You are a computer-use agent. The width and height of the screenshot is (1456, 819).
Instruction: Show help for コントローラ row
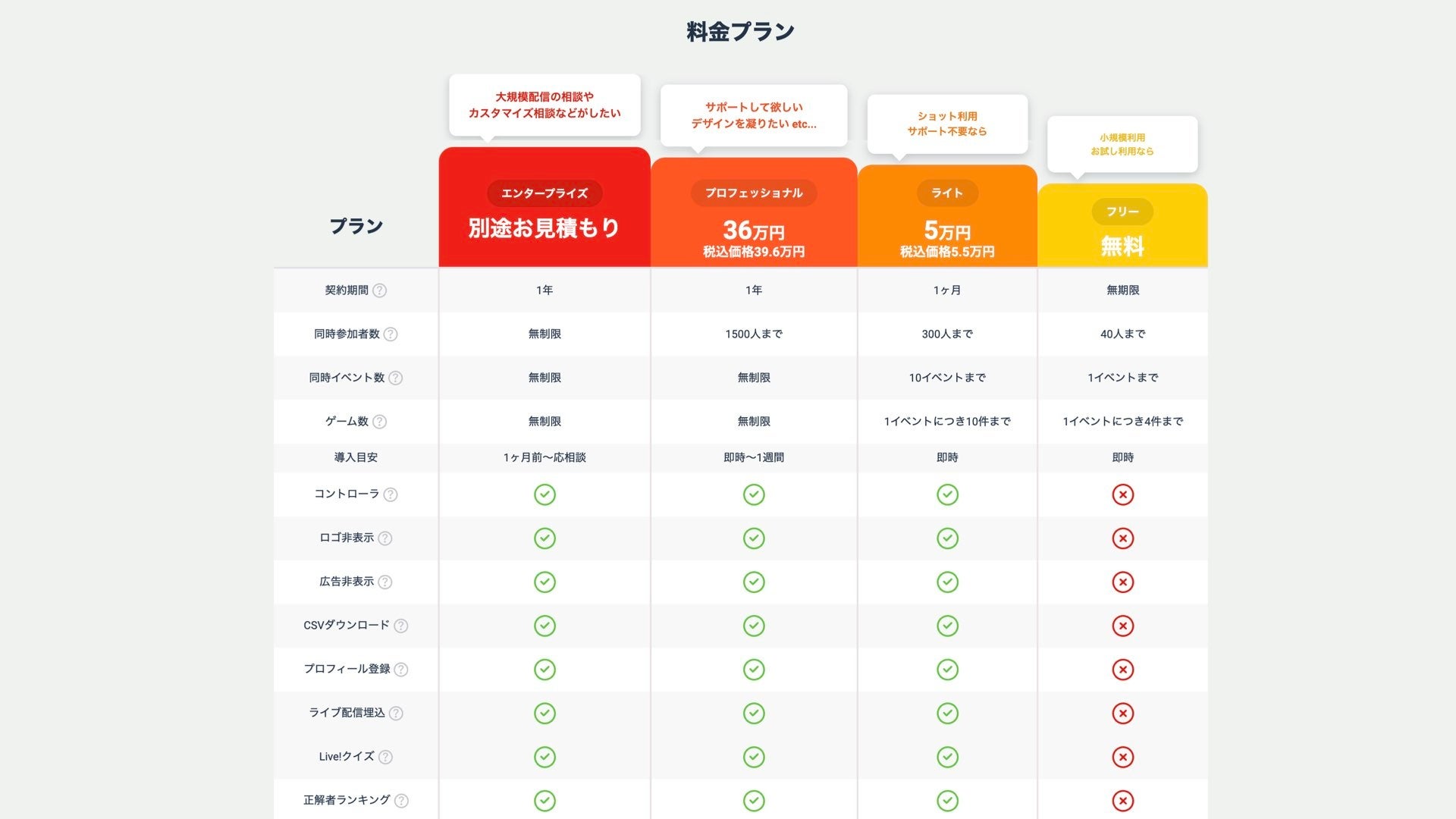(x=391, y=494)
